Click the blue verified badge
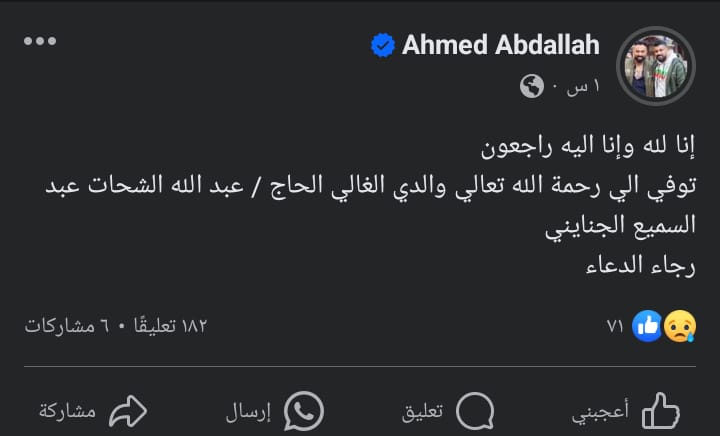 [382, 45]
